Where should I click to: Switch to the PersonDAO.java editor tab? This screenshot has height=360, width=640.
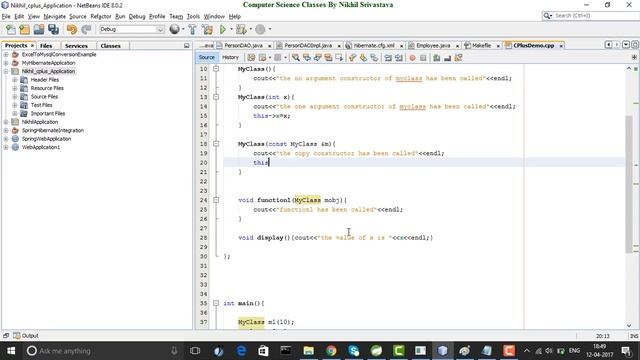[243, 46]
